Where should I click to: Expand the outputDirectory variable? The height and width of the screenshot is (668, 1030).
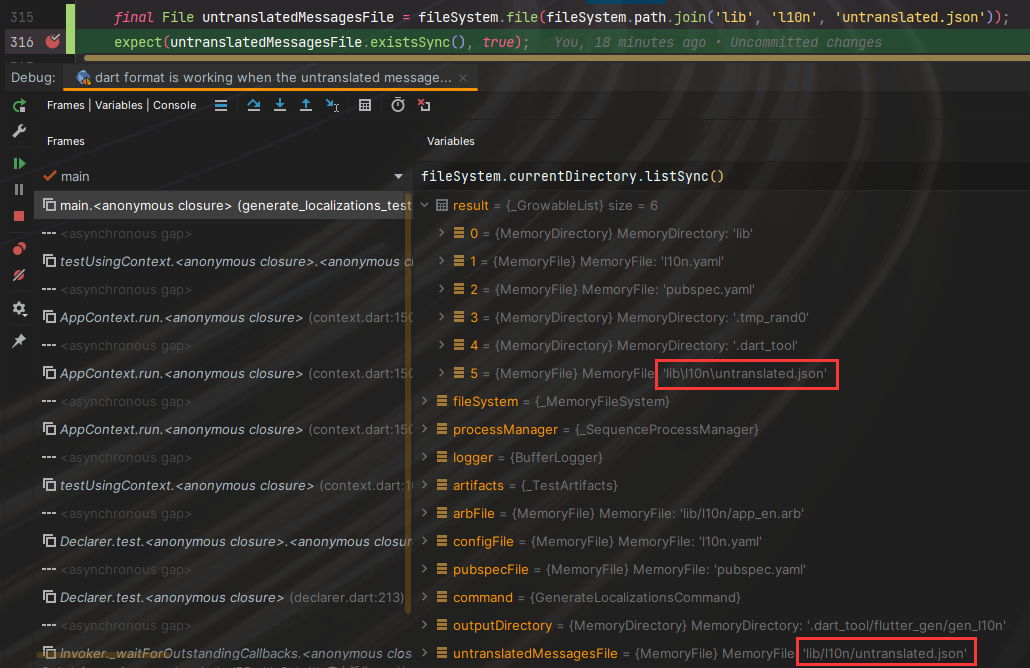[425, 625]
